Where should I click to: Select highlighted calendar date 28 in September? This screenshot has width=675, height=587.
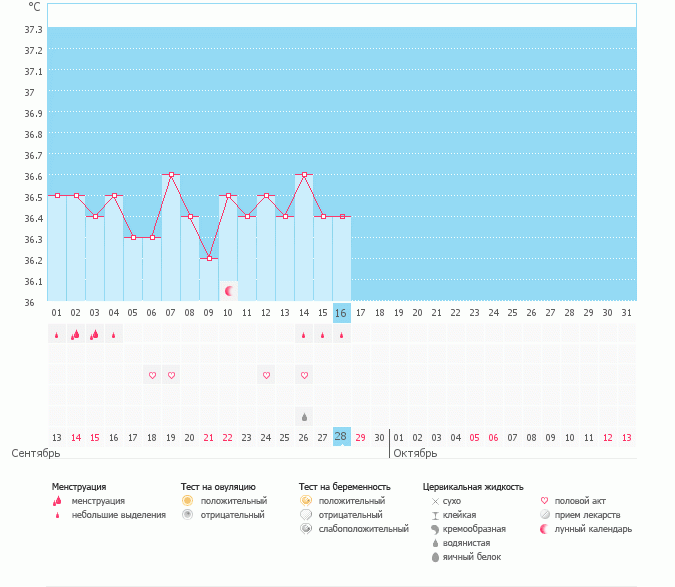341,437
